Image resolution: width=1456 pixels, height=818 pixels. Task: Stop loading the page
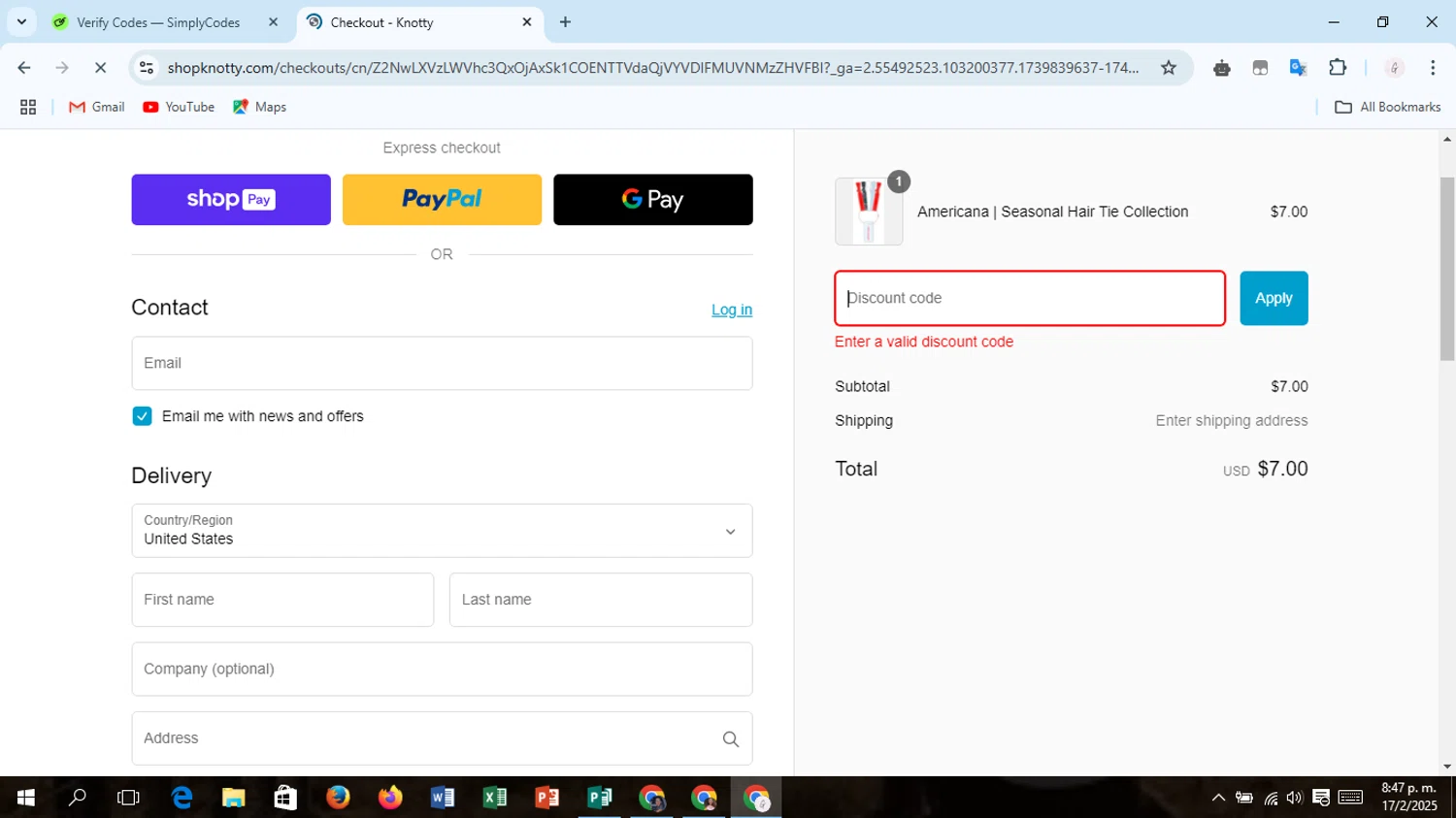100,68
